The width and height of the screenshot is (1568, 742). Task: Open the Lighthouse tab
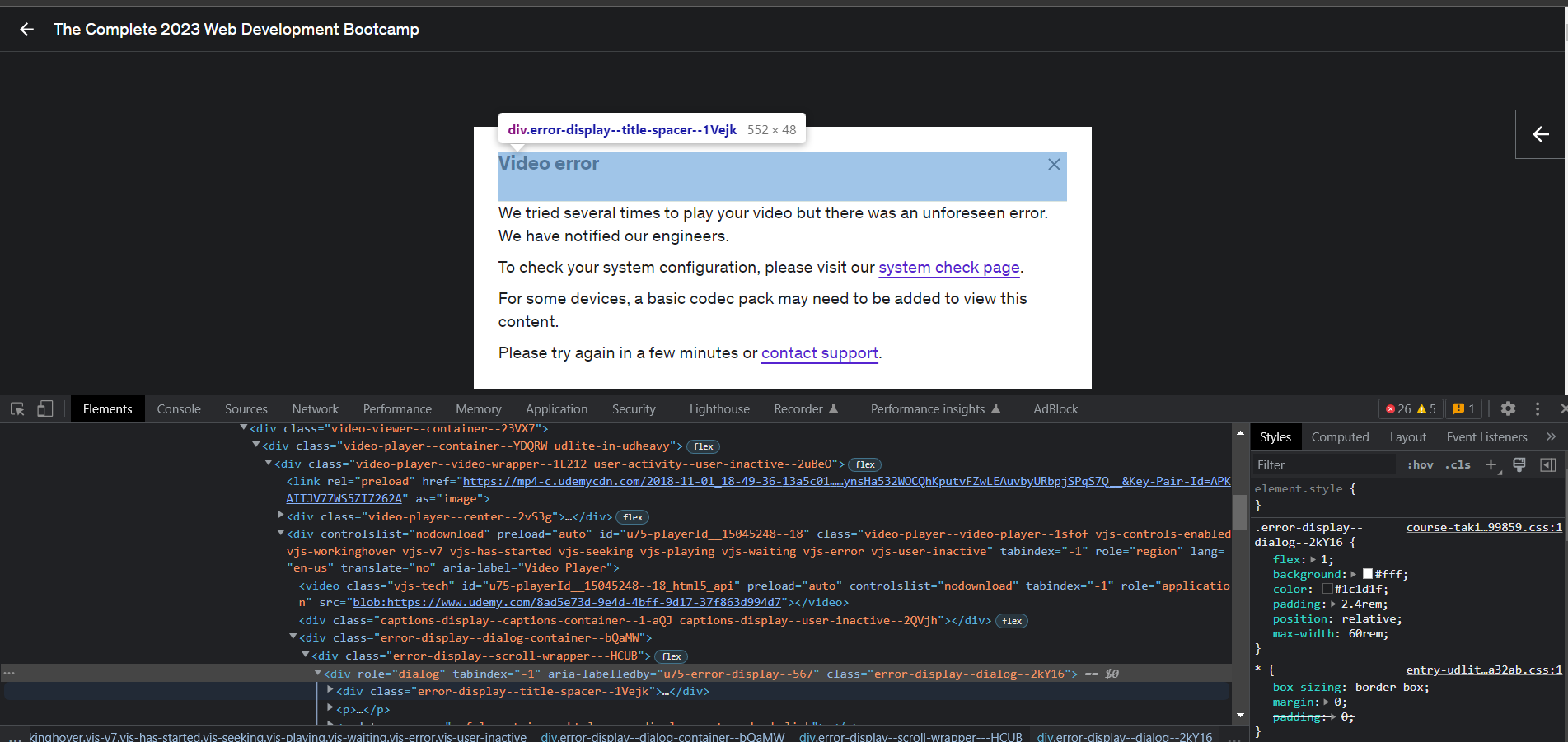pyautogui.click(x=719, y=409)
